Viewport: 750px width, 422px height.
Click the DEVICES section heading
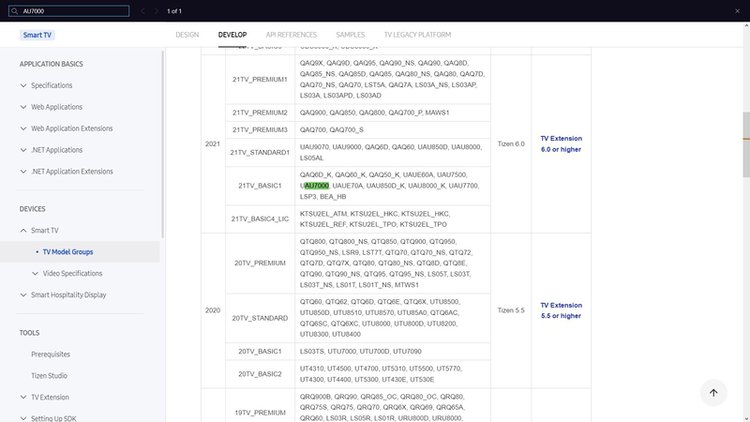point(33,209)
